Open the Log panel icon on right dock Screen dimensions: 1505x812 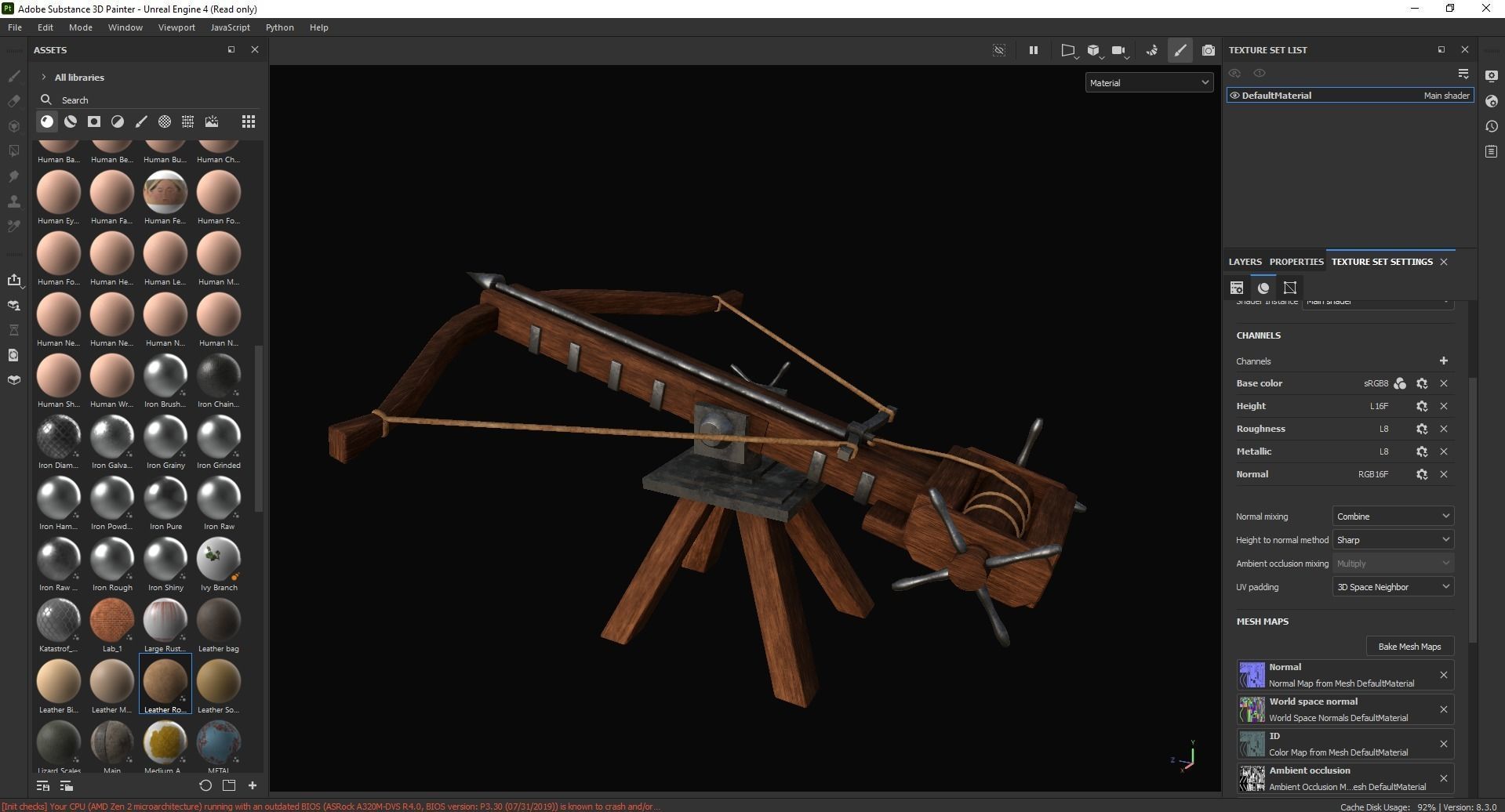1491,151
